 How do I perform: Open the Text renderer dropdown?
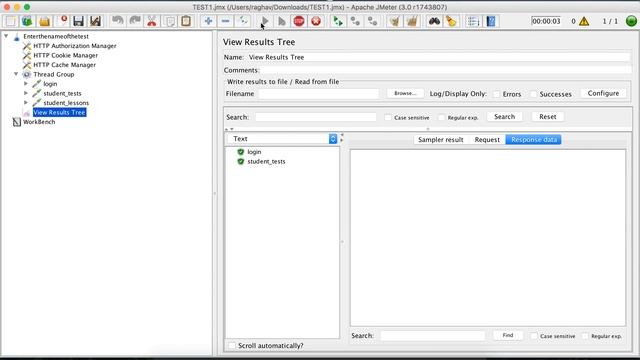click(282, 139)
